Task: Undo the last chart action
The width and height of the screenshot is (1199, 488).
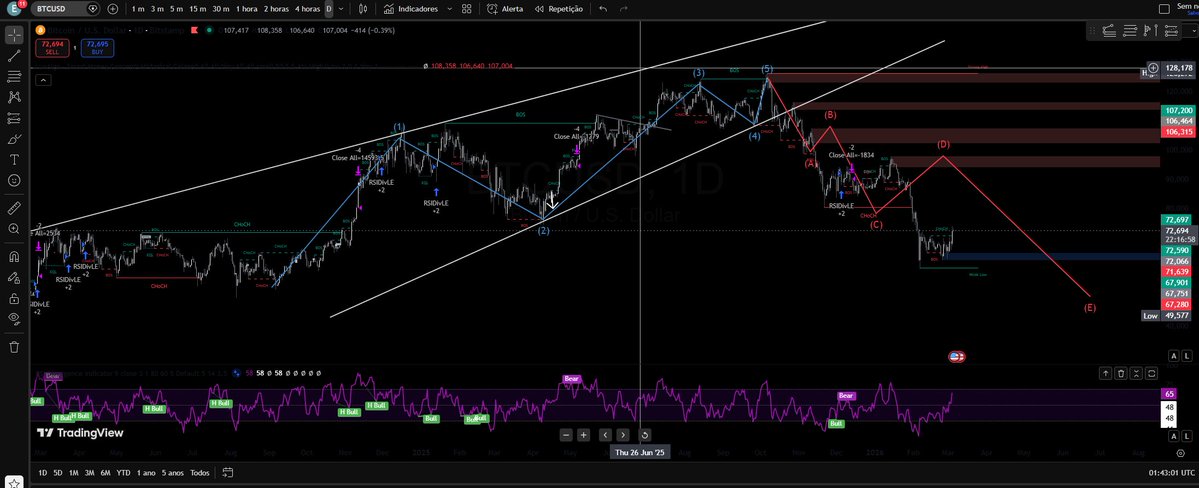Action: [603, 8]
